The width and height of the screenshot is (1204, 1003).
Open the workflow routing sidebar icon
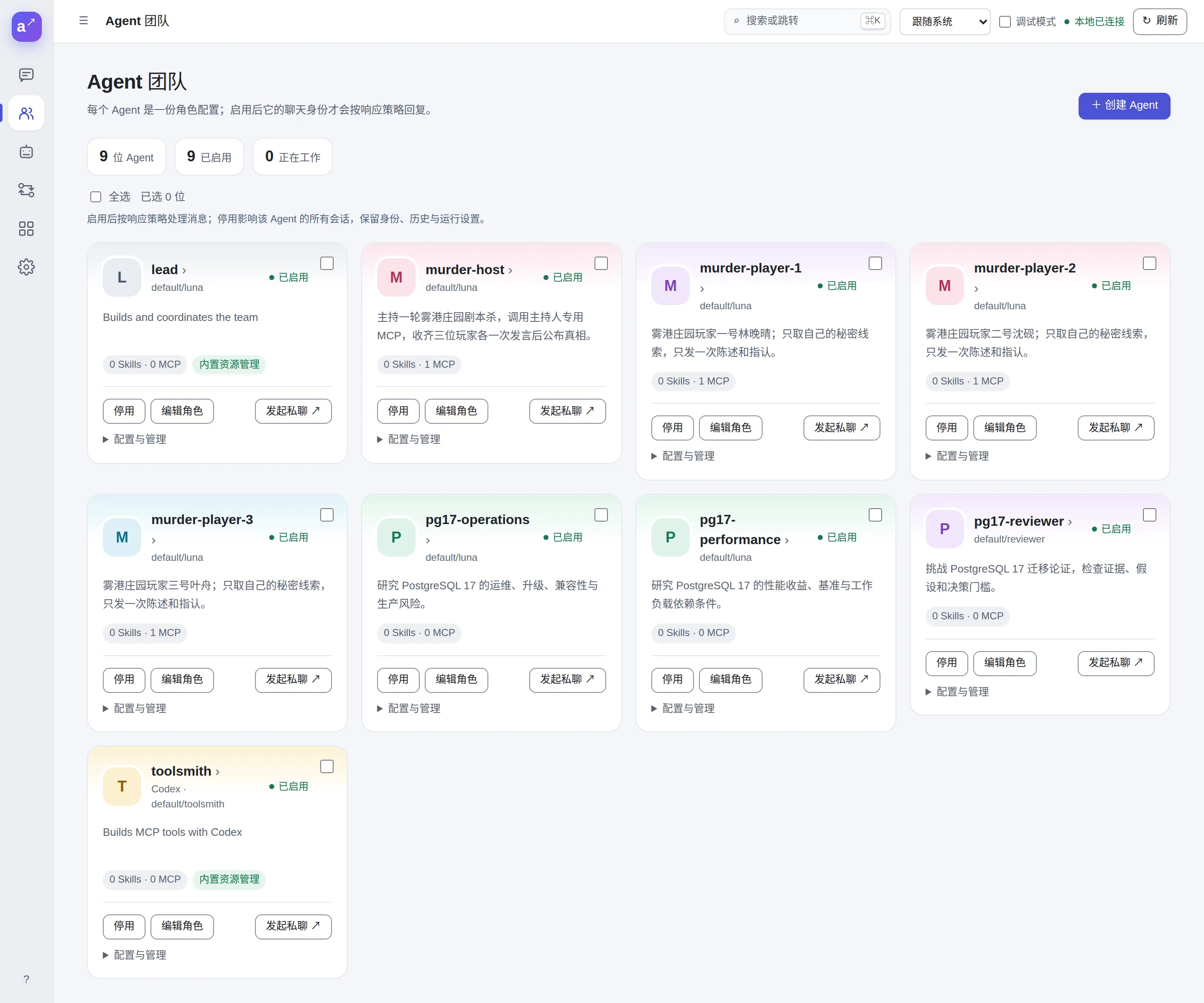click(26, 190)
